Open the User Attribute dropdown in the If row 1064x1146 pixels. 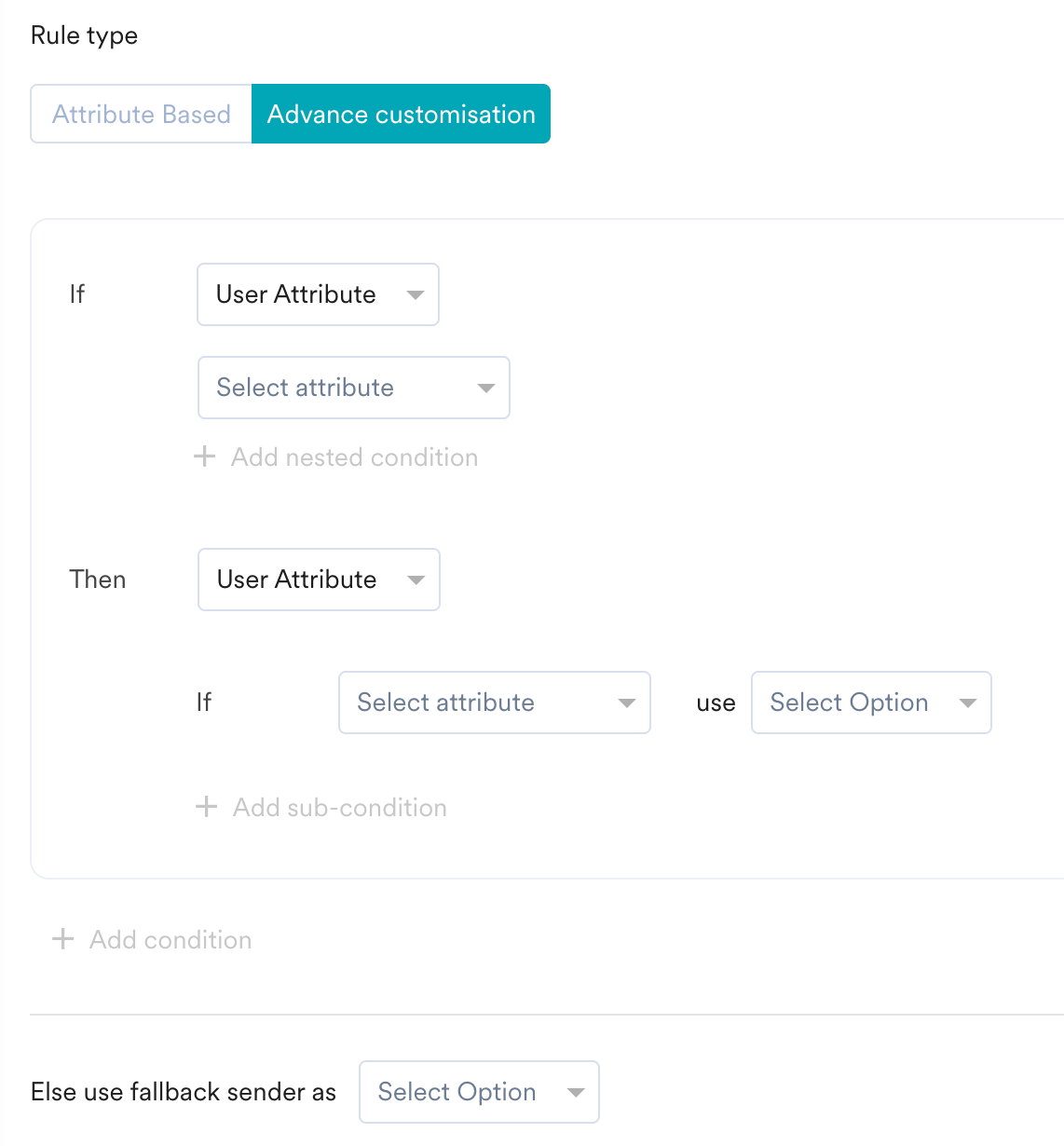point(318,294)
